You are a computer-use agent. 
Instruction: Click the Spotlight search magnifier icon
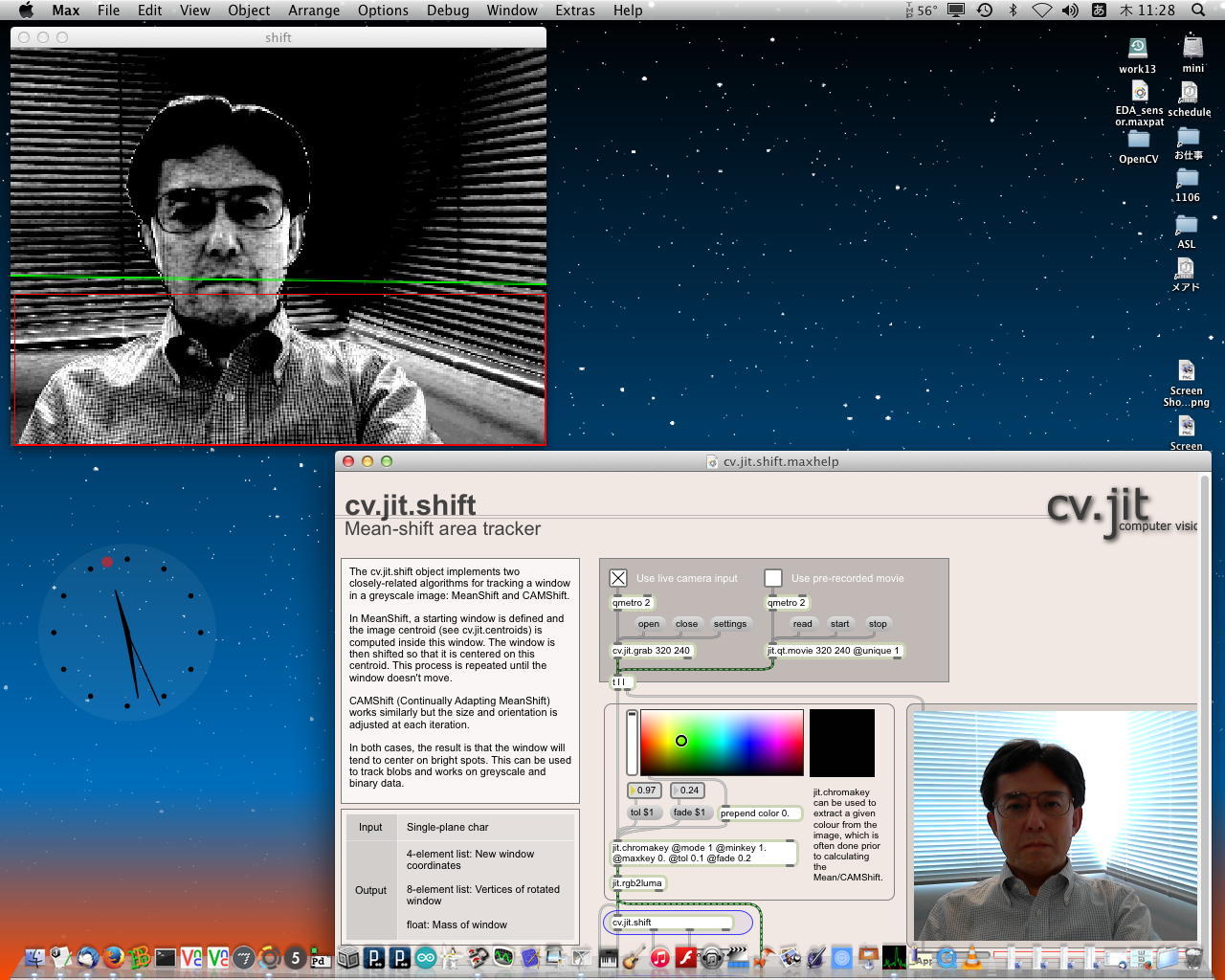[1197, 11]
